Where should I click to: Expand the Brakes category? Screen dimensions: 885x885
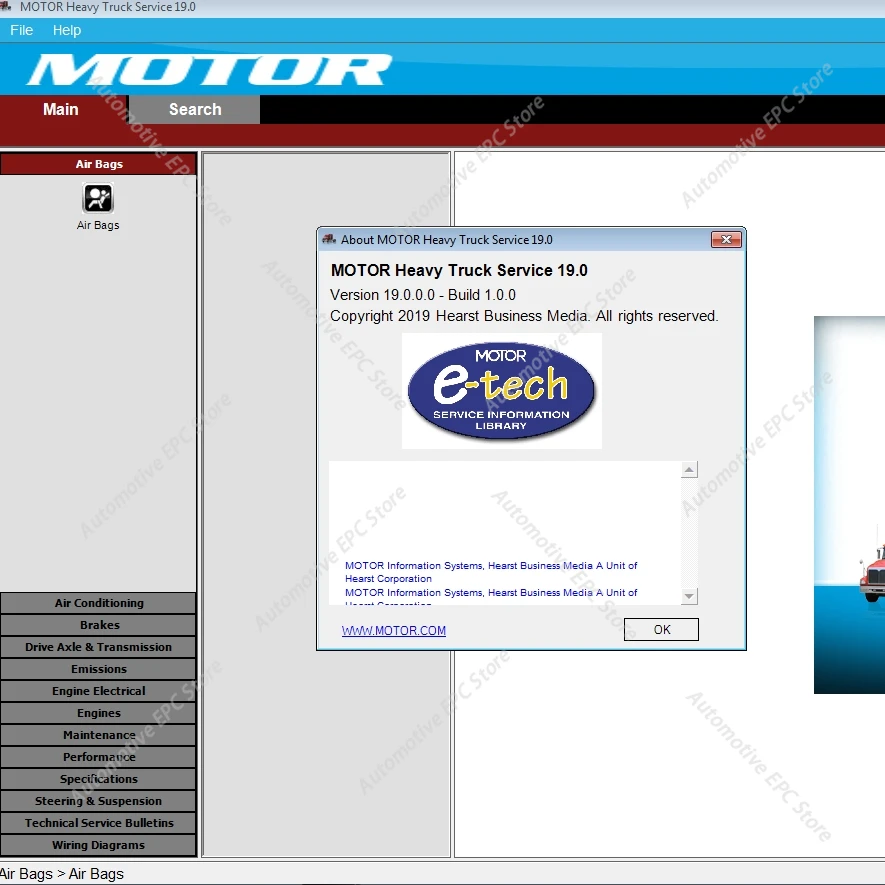coord(99,625)
